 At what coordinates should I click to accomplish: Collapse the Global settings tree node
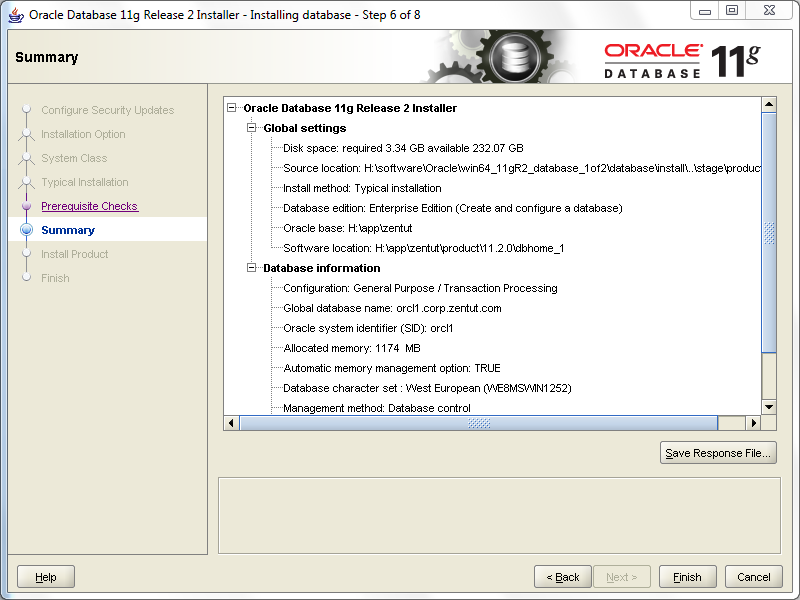point(252,128)
